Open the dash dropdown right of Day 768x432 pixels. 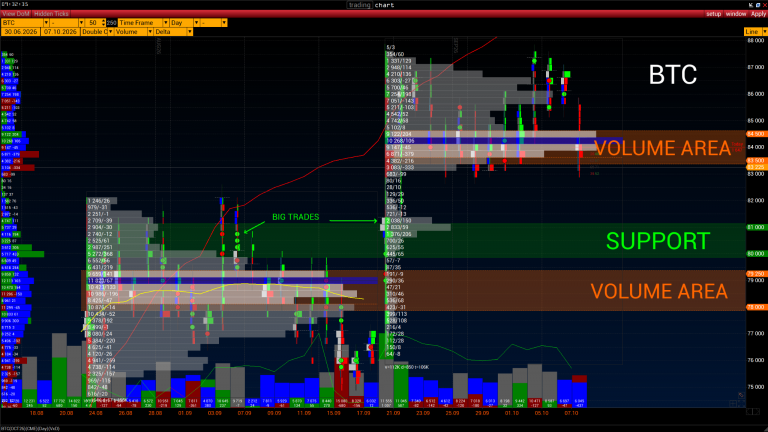point(224,23)
